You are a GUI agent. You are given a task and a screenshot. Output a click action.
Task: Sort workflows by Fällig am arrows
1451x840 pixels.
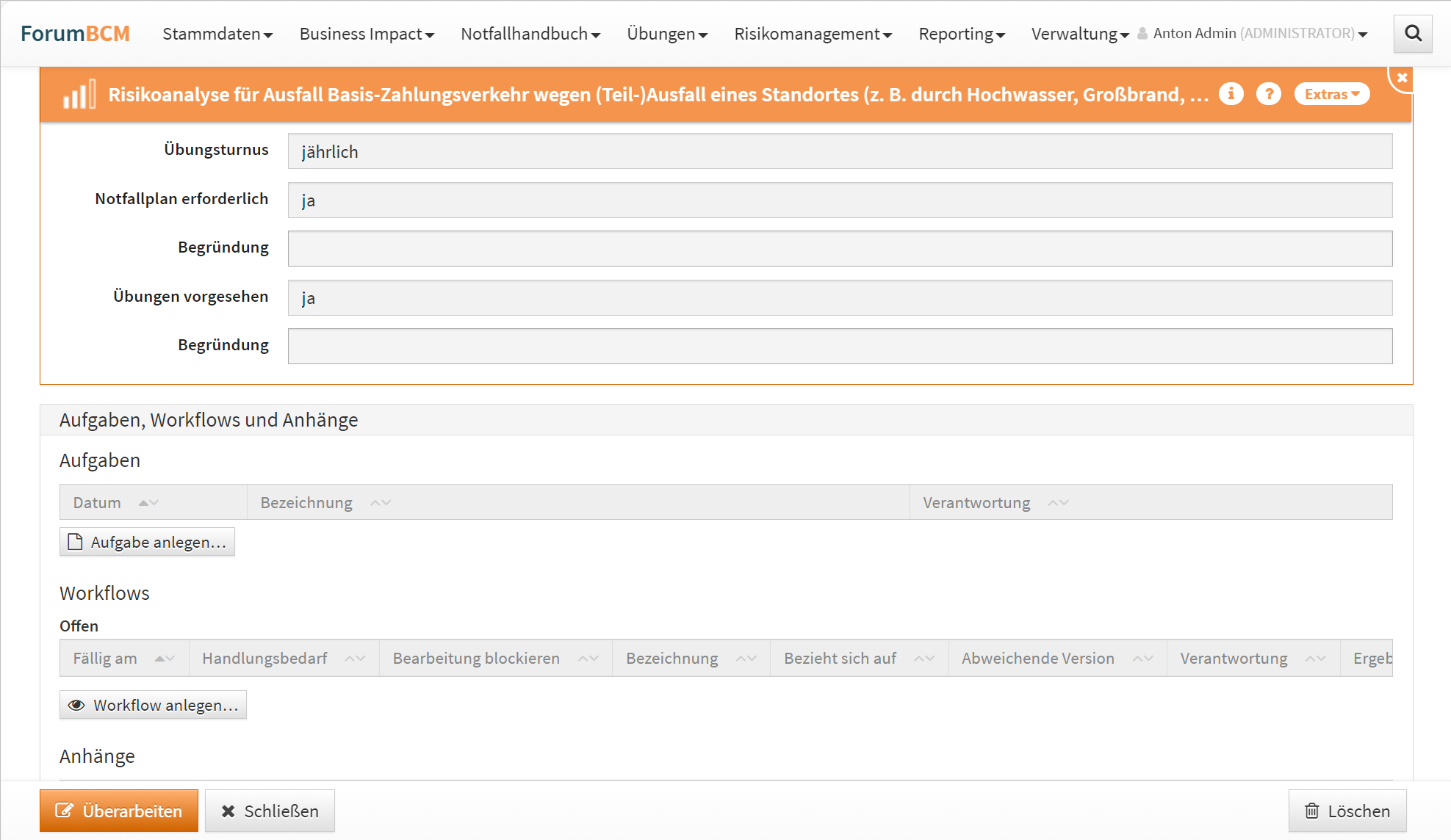click(x=165, y=659)
